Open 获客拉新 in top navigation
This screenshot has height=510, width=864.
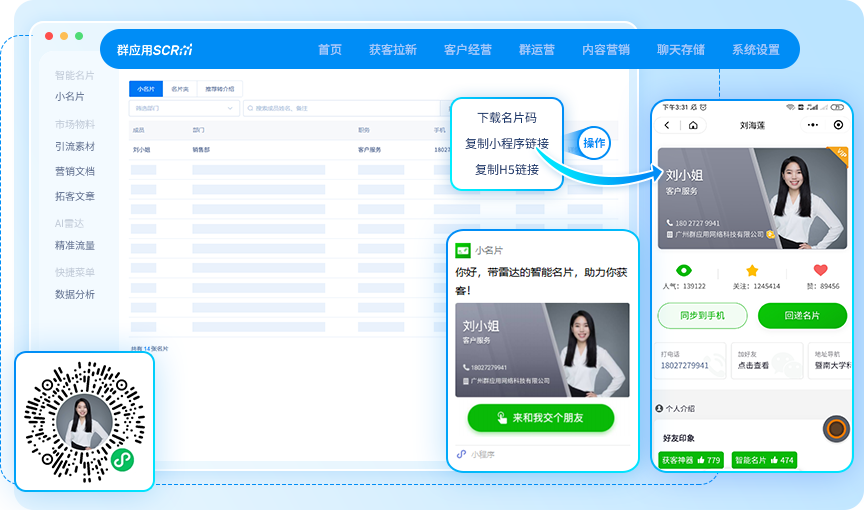click(x=392, y=49)
